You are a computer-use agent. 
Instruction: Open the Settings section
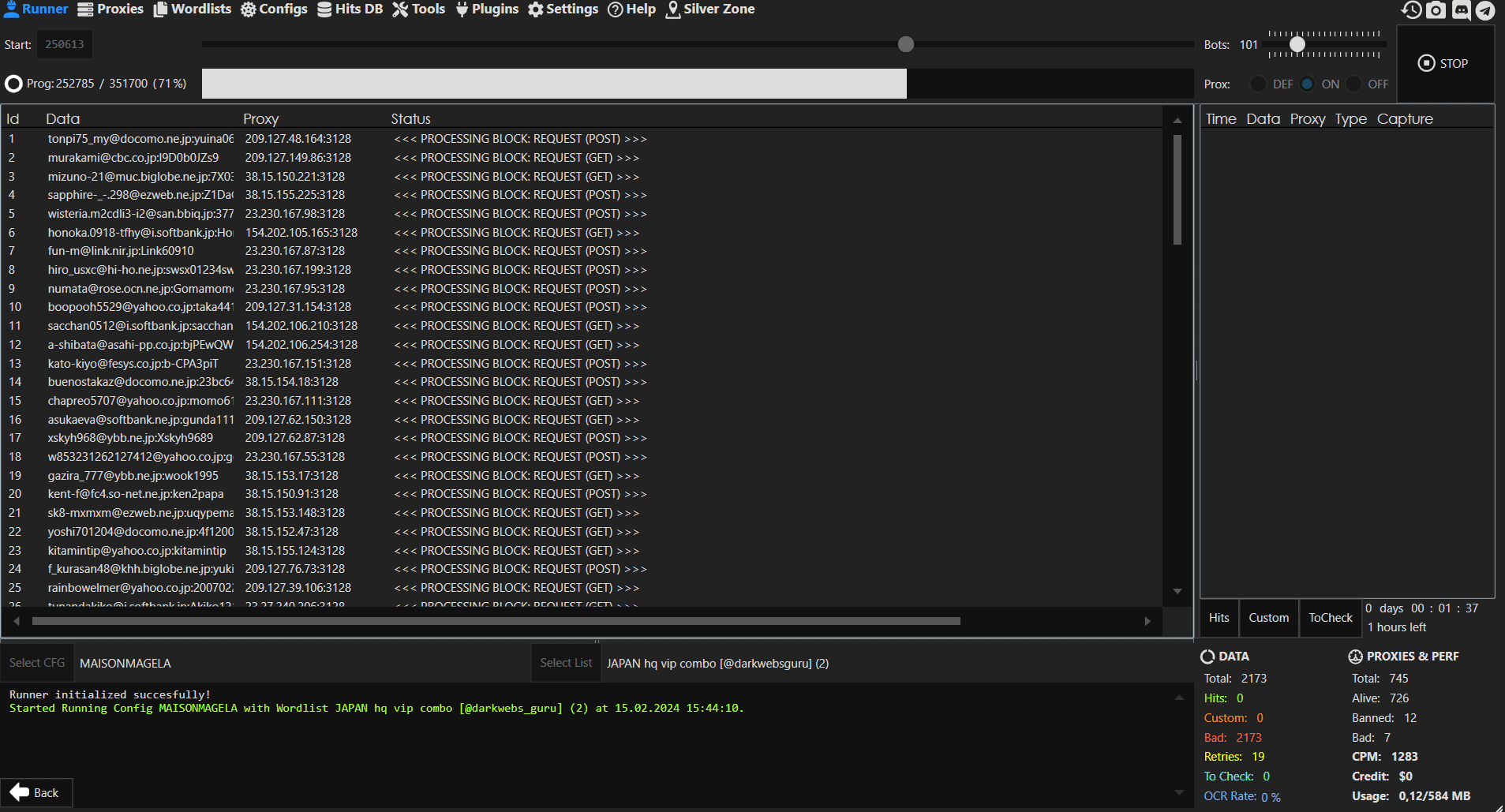tap(563, 9)
